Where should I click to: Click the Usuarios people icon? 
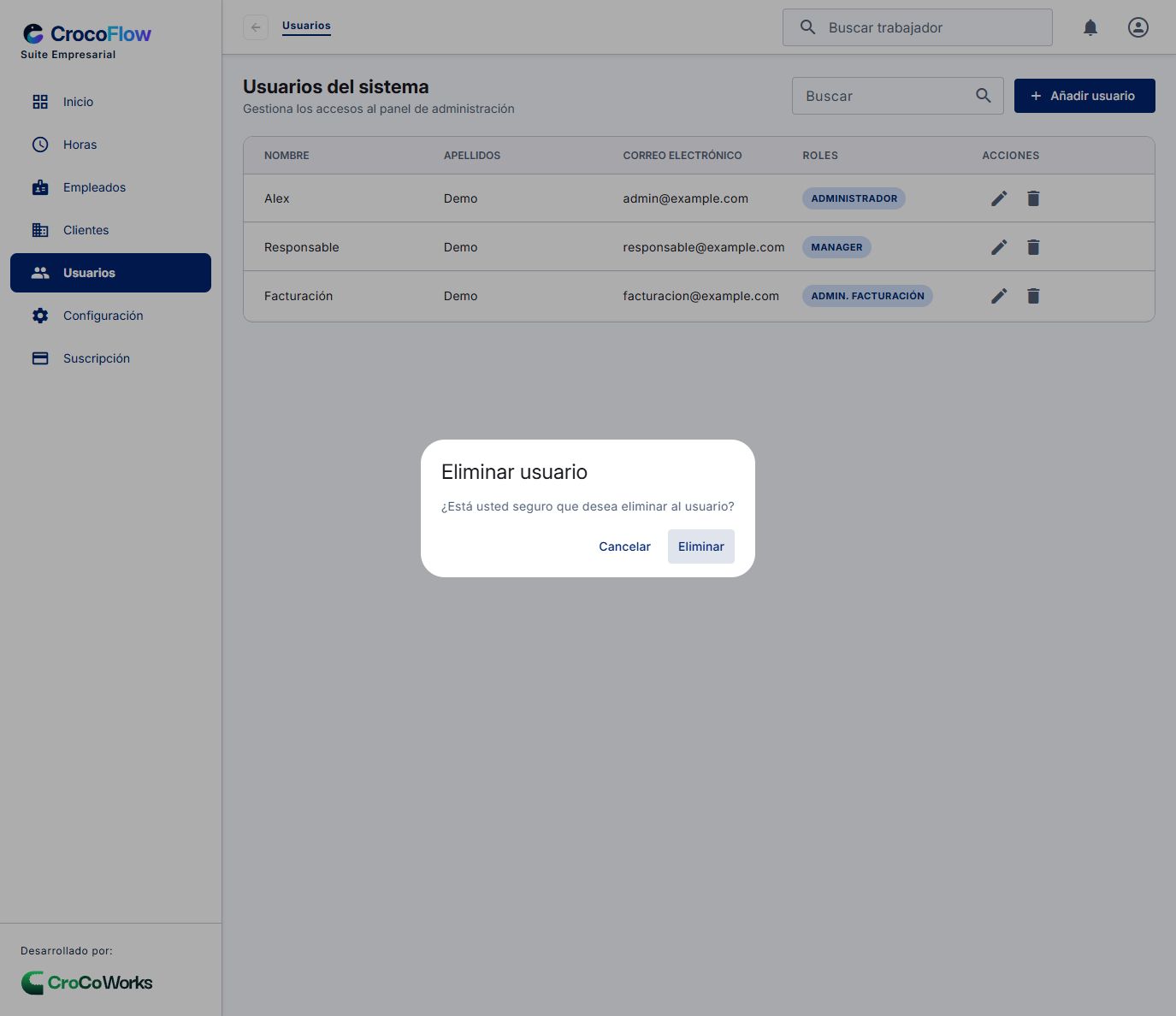coord(40,273)
